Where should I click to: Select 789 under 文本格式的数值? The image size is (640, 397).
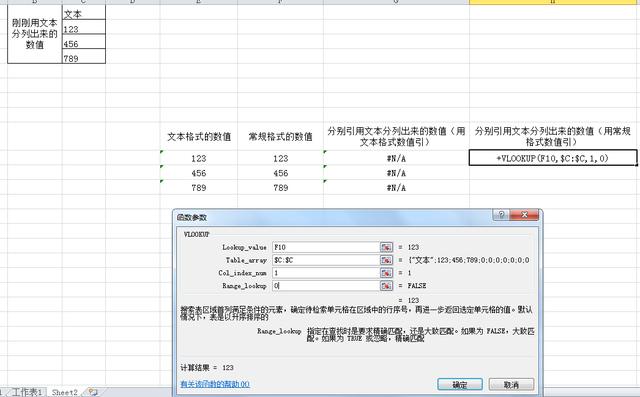click(199, 187)
